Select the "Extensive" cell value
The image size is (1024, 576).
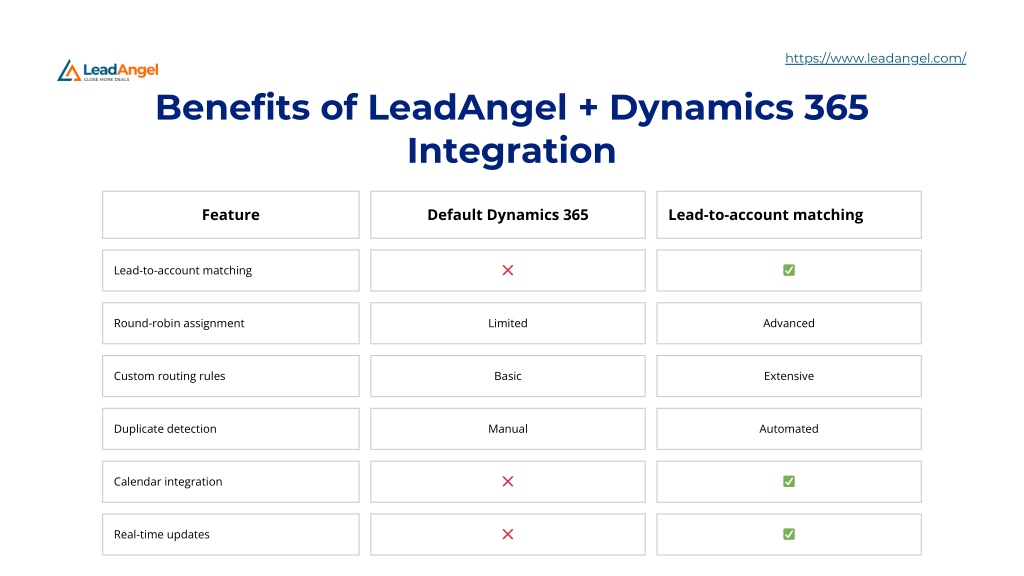coord(789,376)
